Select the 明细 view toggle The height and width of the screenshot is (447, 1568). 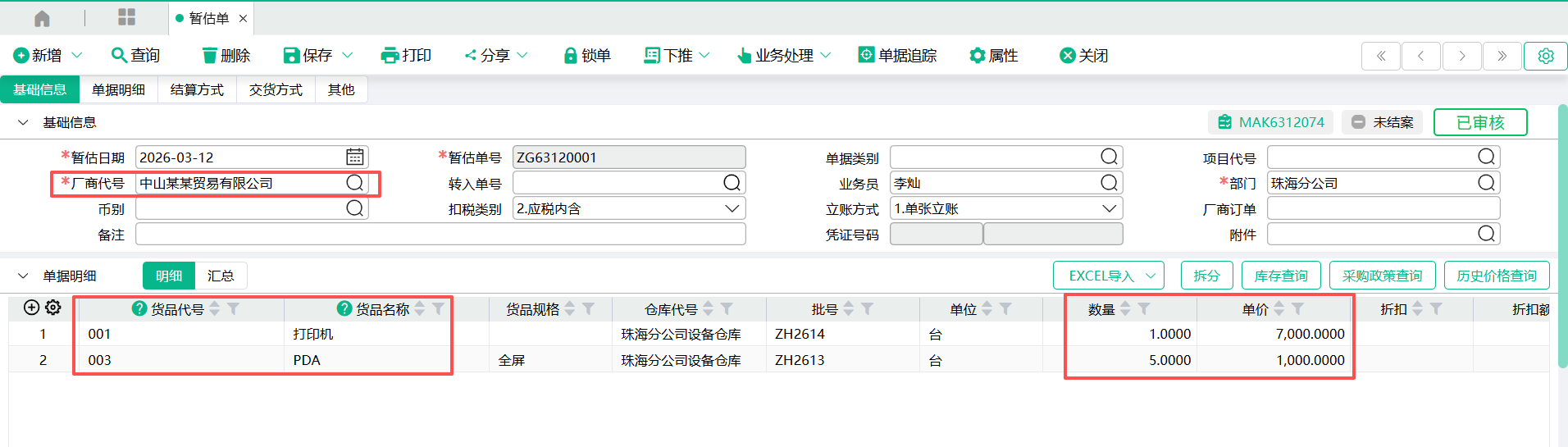click(x=169, y=276)
